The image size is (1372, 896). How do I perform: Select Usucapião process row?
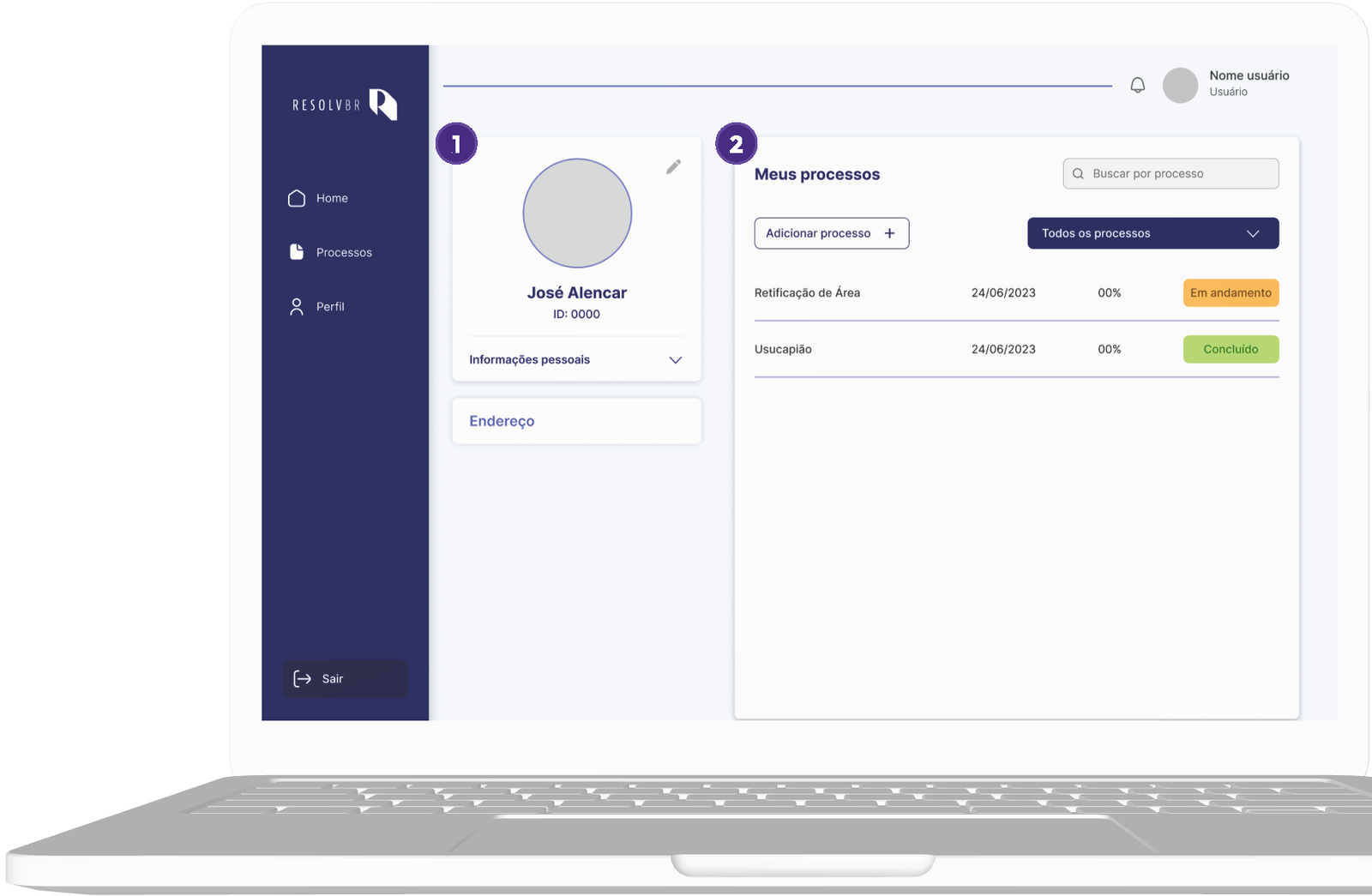[1016, 349]
